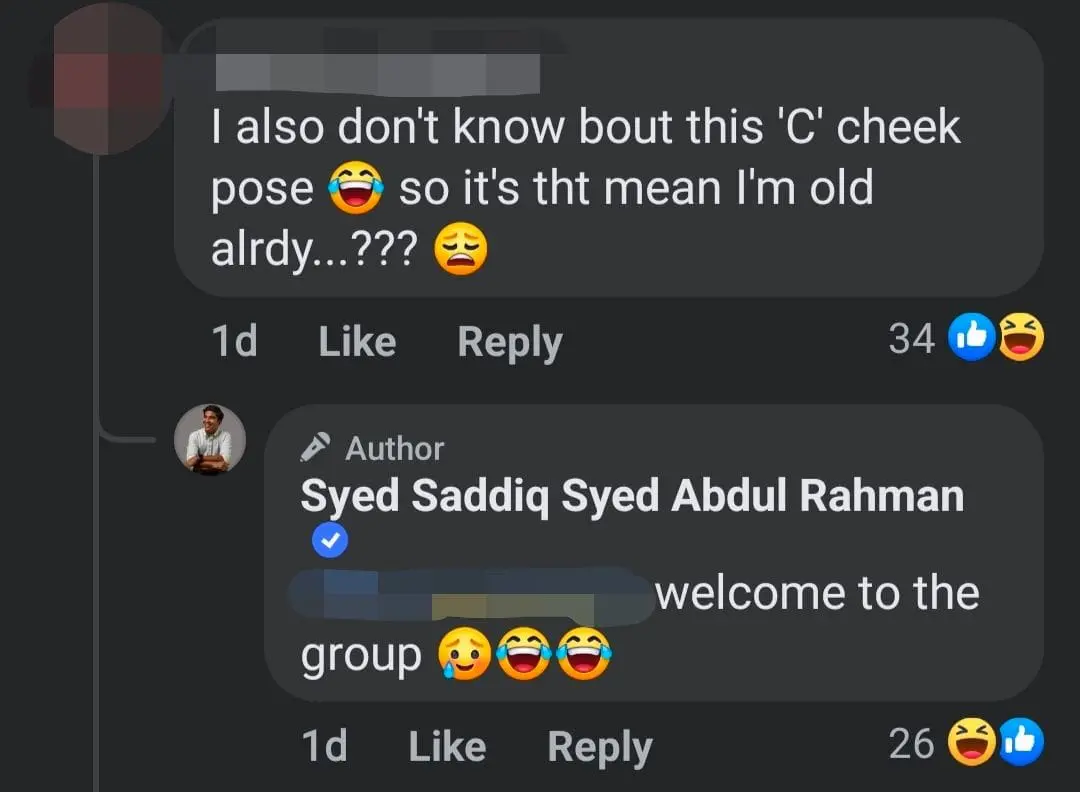Viewport: 1080px width, 792px height.
Task: Open Syed Saddiq Syed Abdul Rahman's profile name
Action: pos(629,495)
